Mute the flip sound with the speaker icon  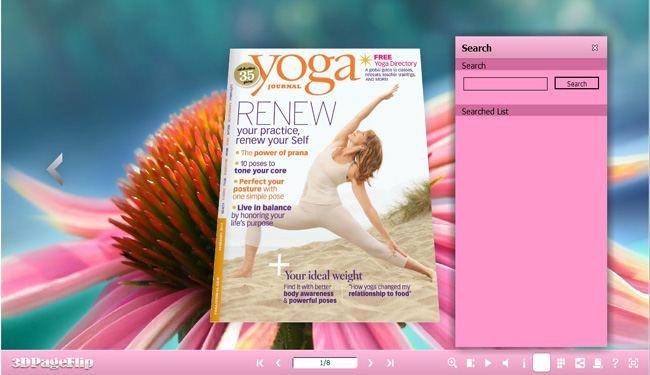(505, 363)
